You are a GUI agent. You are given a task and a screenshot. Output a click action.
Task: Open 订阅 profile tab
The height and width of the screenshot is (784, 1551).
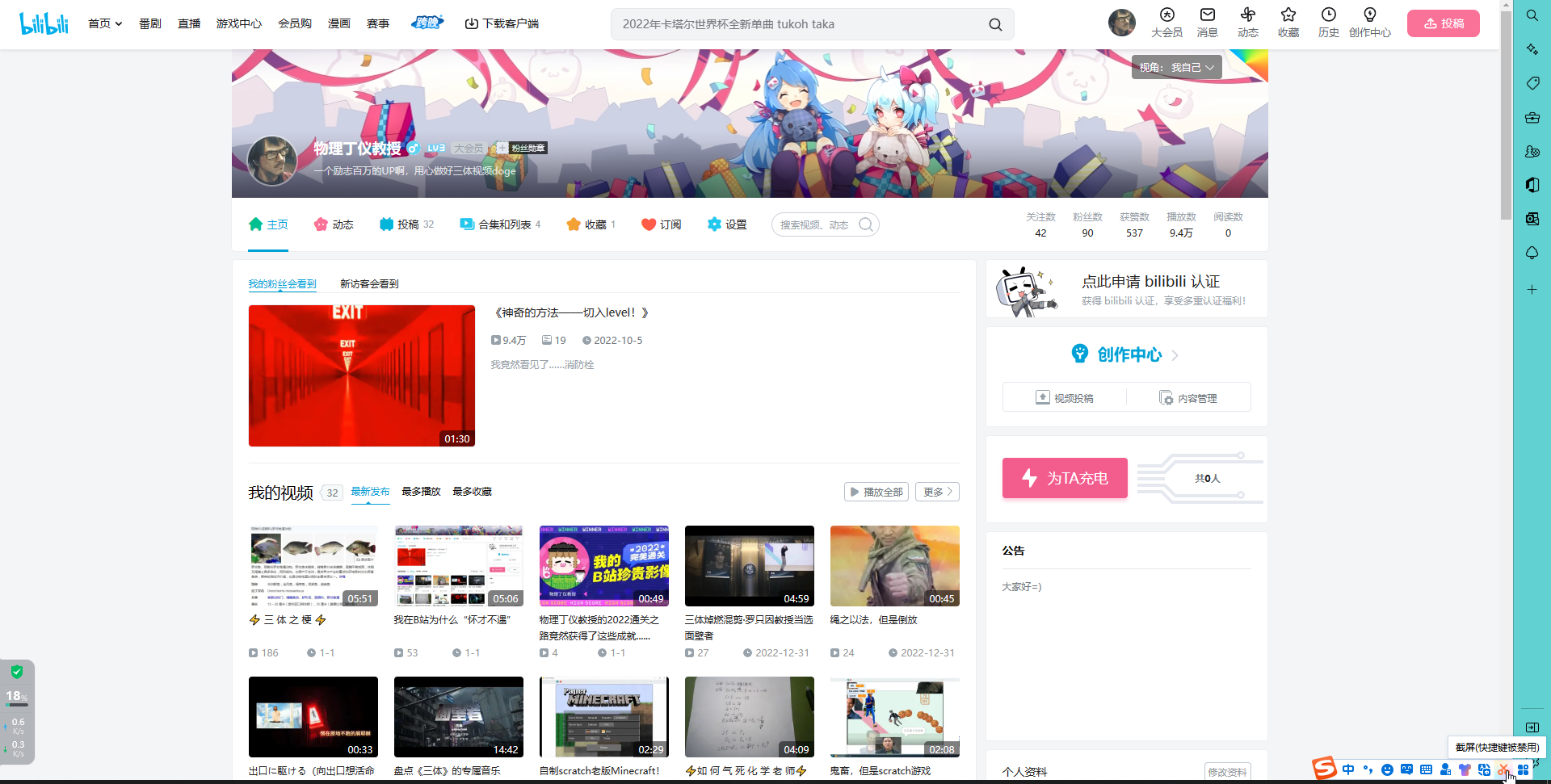(661, 224)
